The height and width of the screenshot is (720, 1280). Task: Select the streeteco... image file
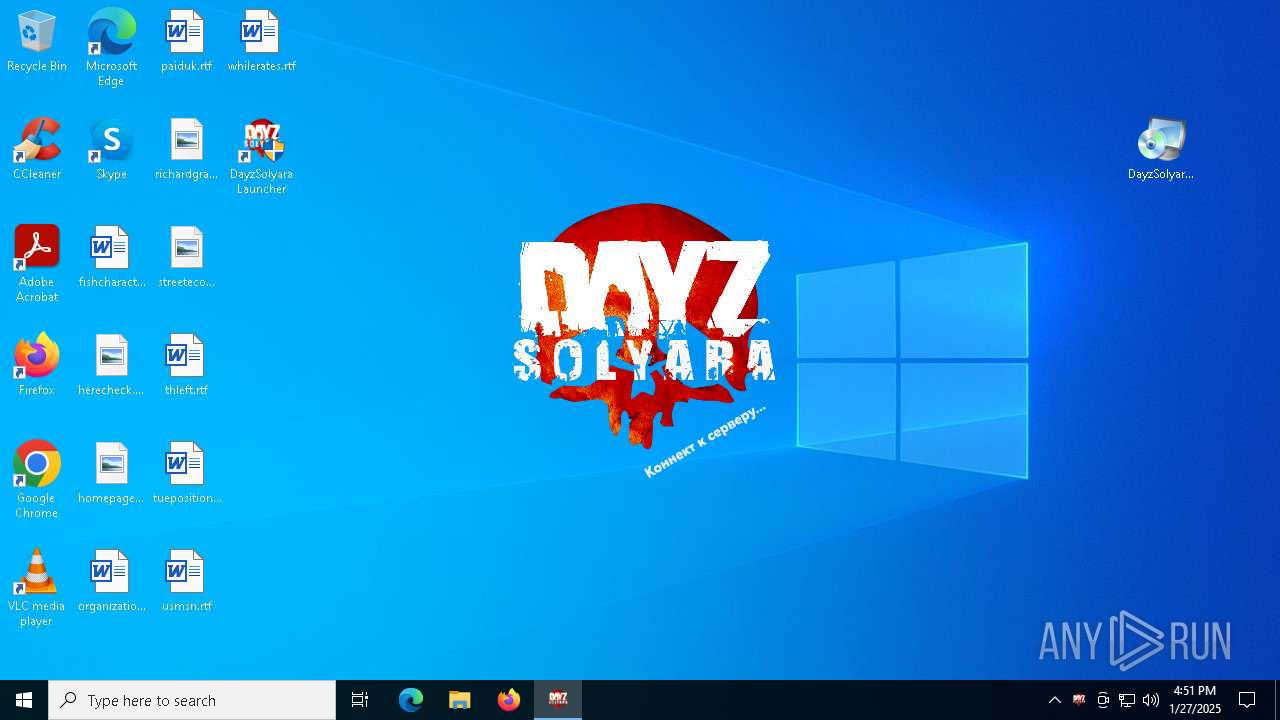click(x=186, y=257)
